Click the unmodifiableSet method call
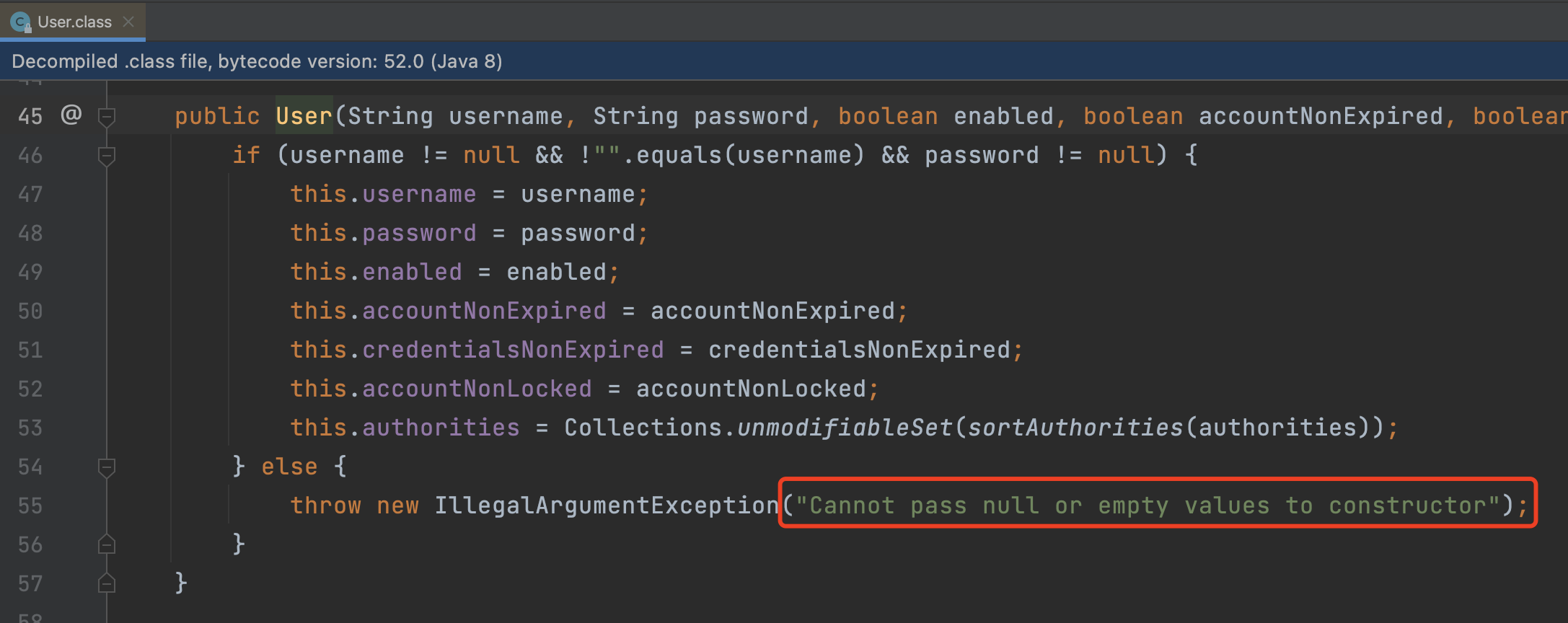This screenshot has width=1568, height=623. tap(845, 428)
